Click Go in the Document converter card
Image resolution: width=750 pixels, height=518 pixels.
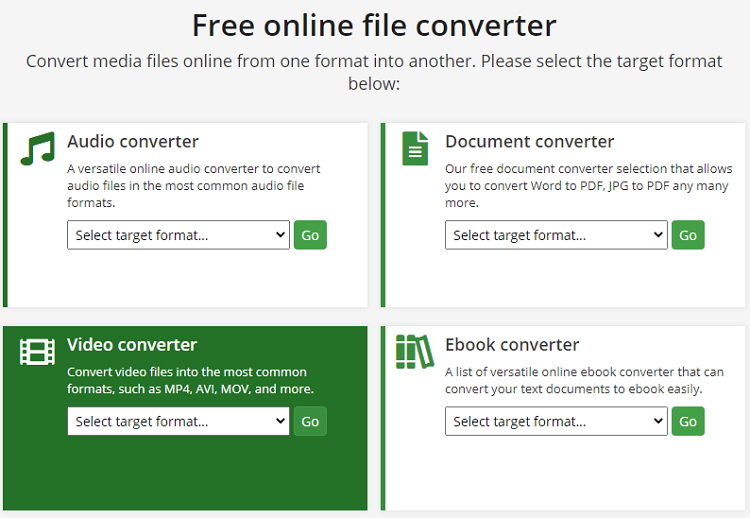tap(688, 235)
